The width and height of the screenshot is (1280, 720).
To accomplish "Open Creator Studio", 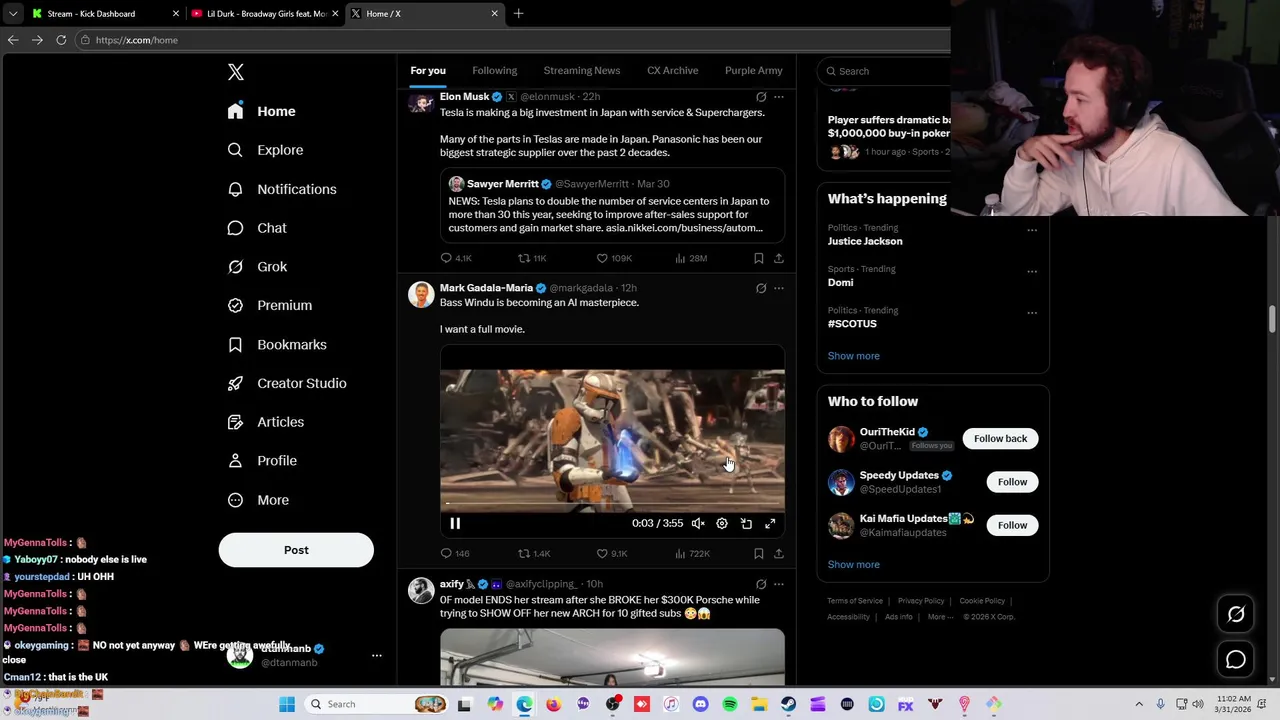I will 287,383.
